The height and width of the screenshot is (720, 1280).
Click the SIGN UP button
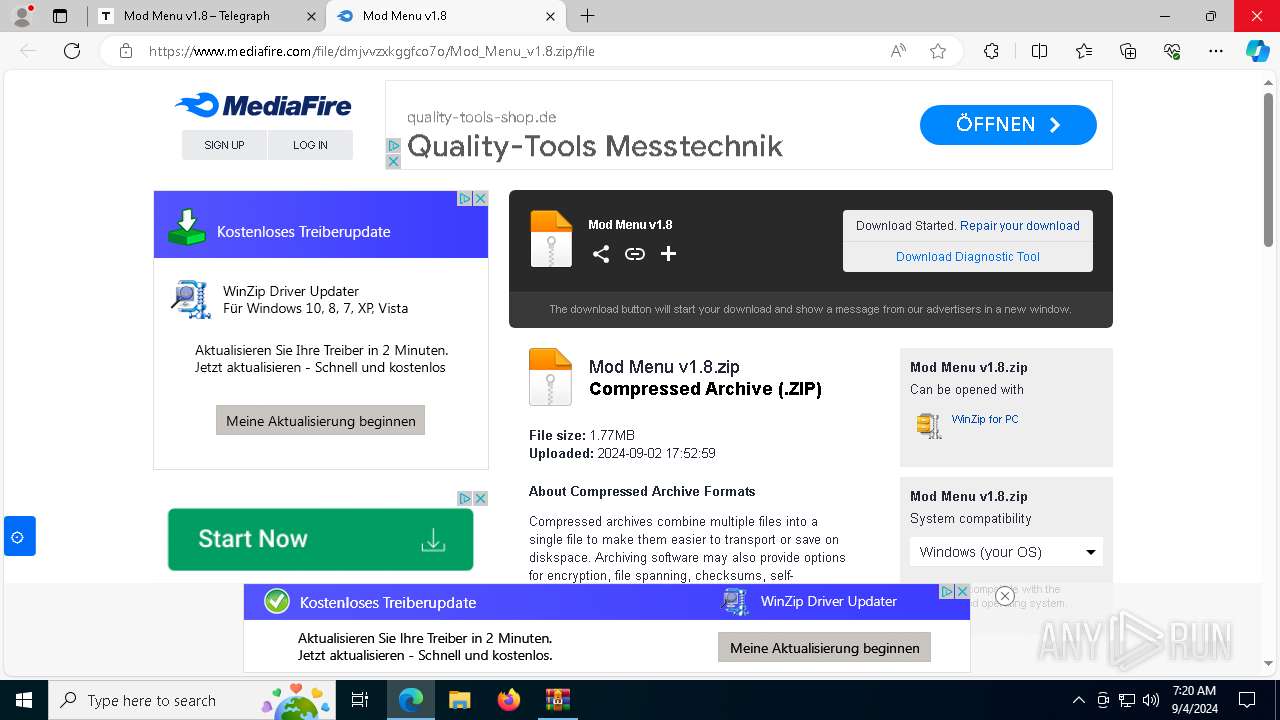coord(224,145)
